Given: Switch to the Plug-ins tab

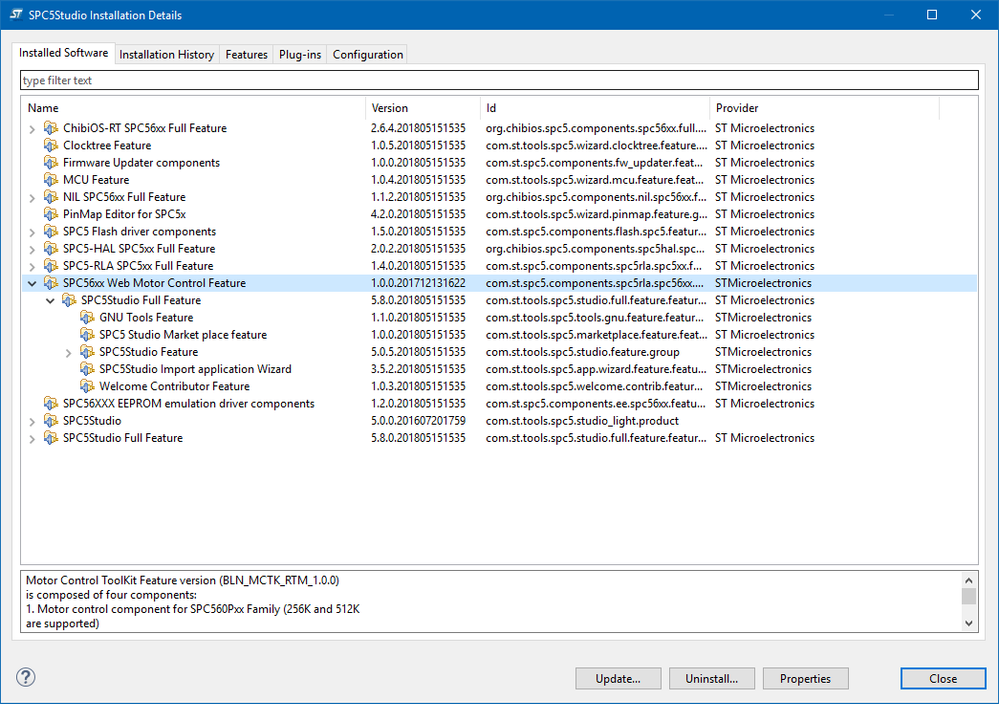Looking at the screenshot, I should pyautogui.click(x=300, y=55).
